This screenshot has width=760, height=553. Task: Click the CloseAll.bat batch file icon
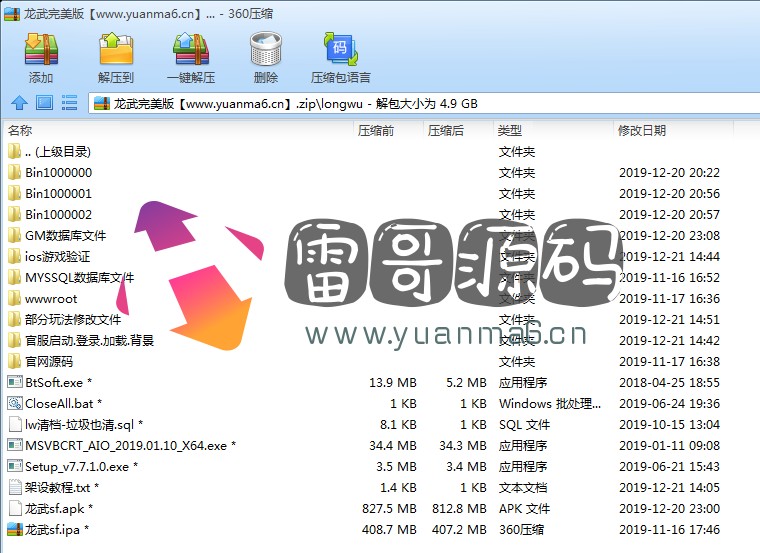[15, 403]
